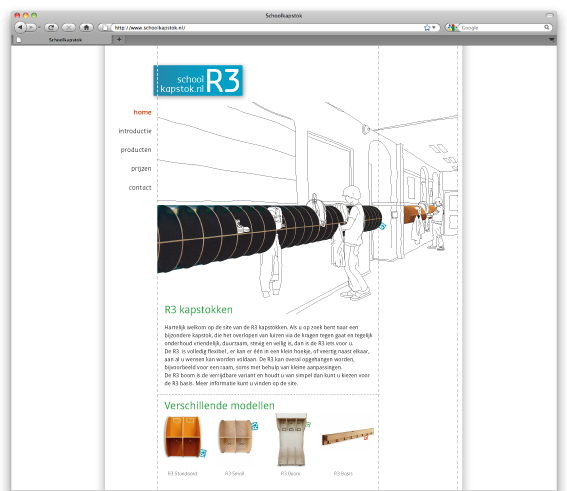
Task: Click the green badge on R3 Boom
Action: click(308, 424)
